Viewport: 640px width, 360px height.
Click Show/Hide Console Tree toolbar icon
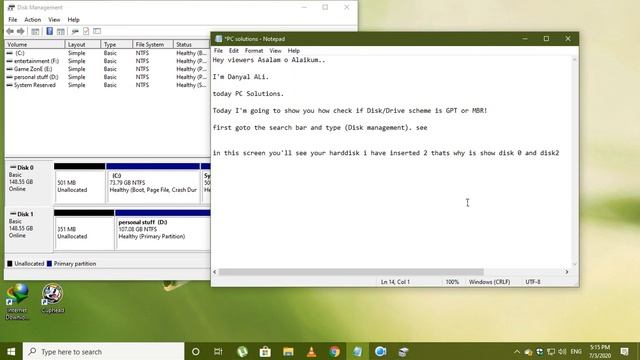click(x=36, y=31)
